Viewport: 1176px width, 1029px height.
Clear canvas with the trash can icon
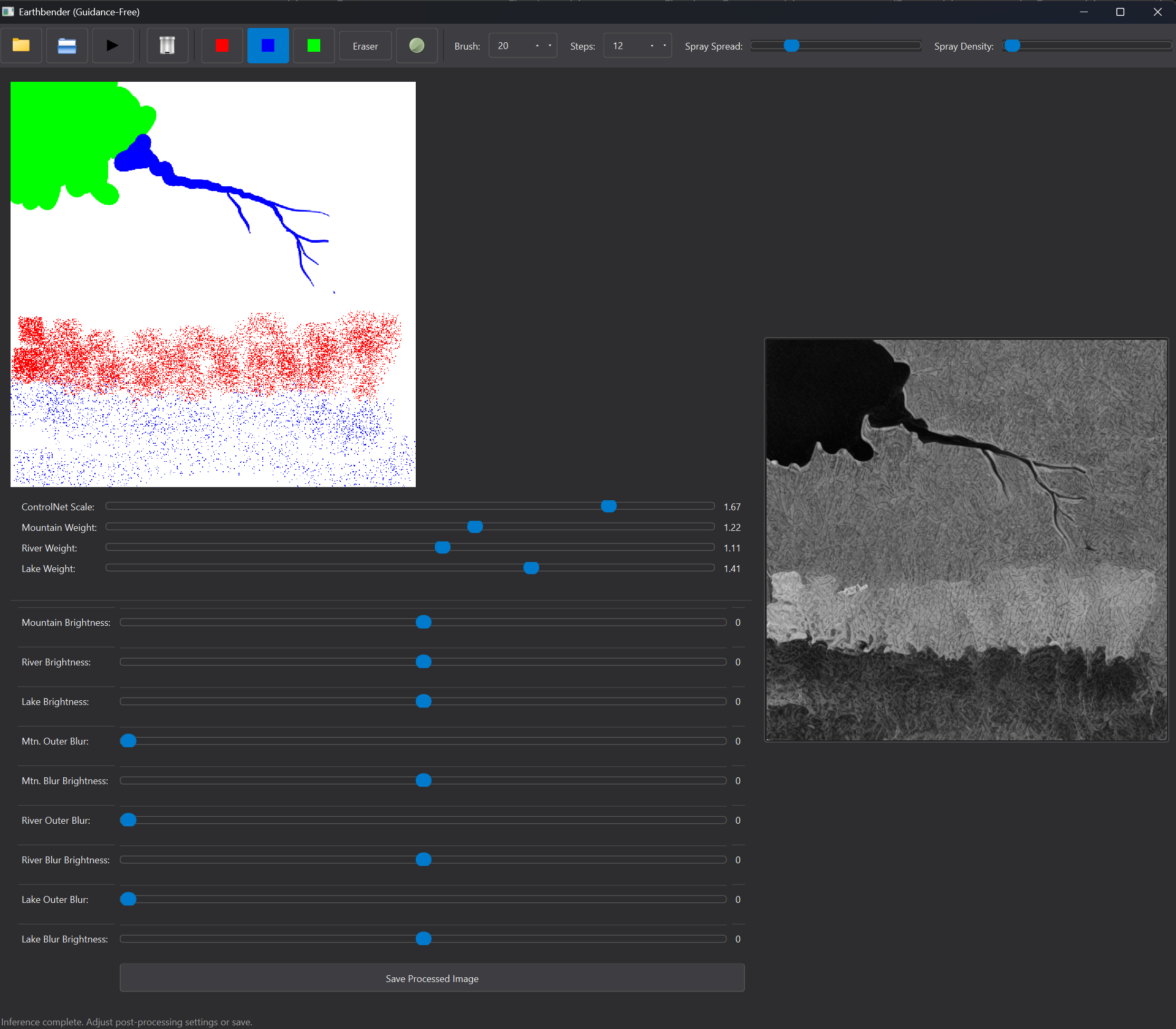[167, 45]
